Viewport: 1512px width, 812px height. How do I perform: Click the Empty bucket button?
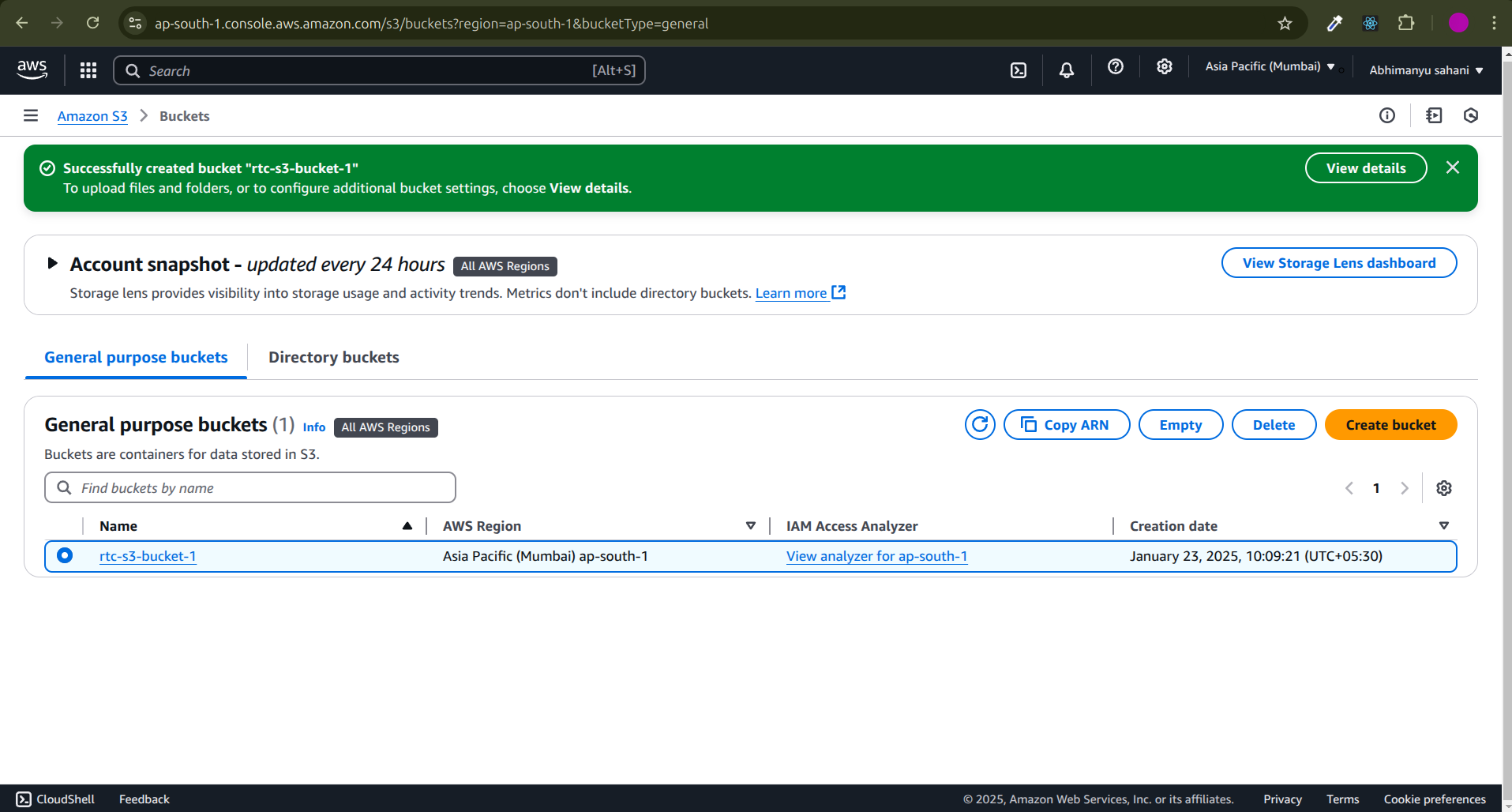click(1180, 425)
